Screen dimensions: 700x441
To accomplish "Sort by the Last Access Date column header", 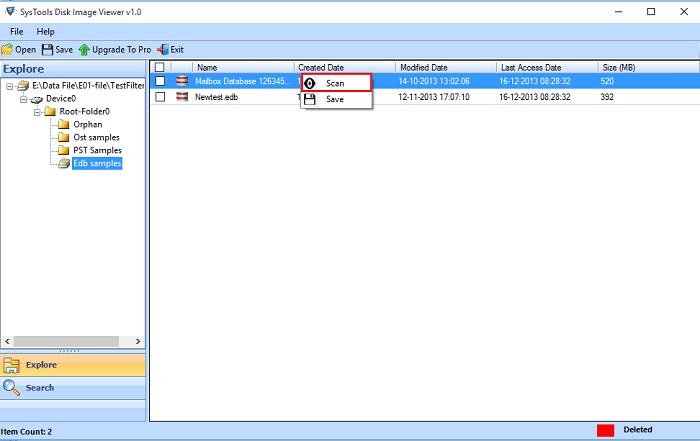I will (x=547, y=67).
